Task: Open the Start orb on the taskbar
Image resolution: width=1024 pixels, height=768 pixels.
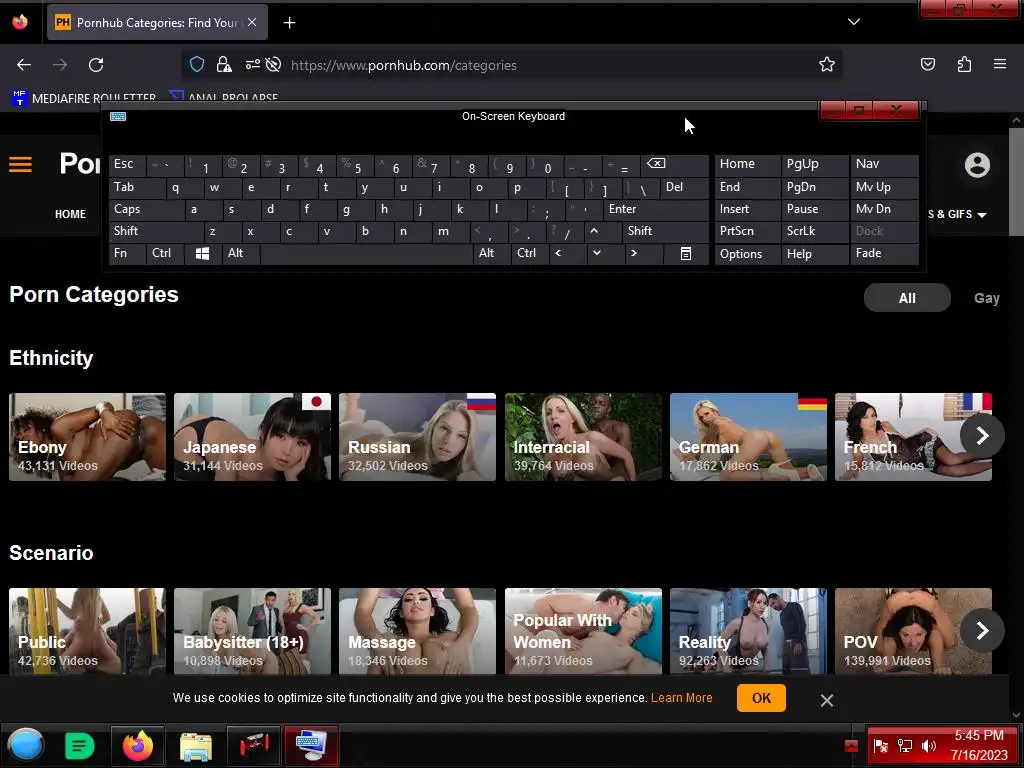Action: [x=26, y=745]
